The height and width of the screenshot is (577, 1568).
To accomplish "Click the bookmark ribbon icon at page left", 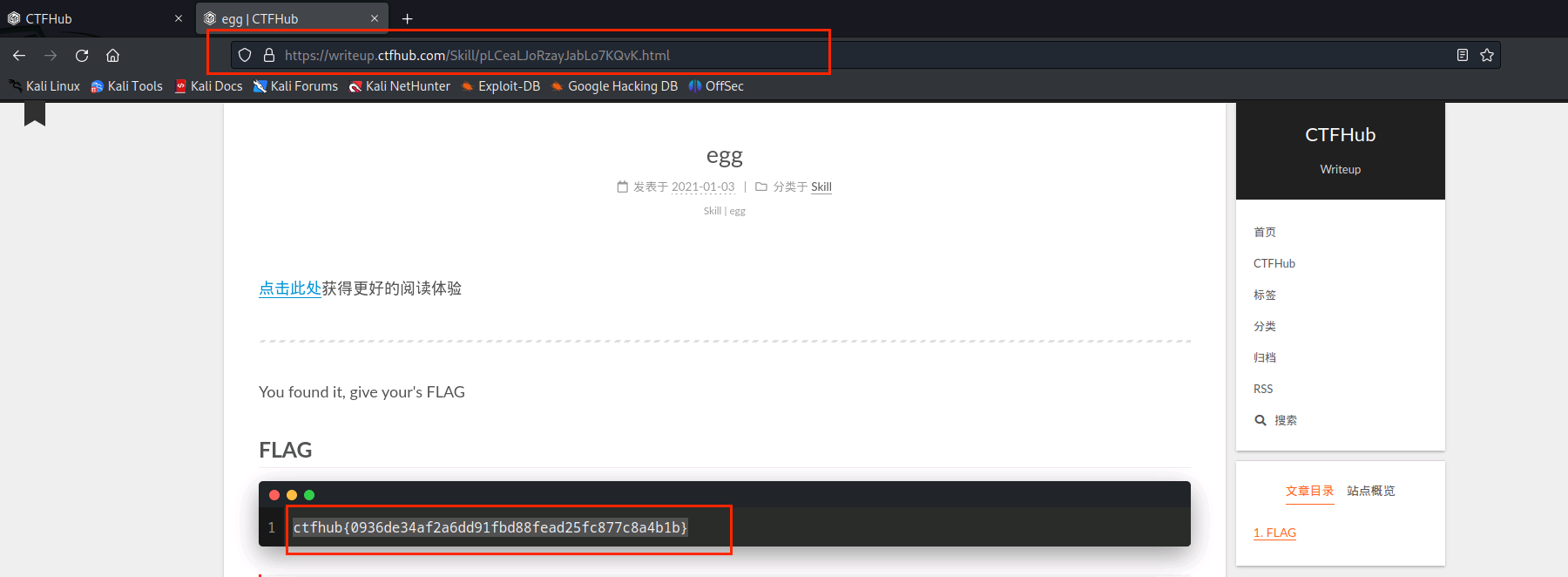I will 35,114.
